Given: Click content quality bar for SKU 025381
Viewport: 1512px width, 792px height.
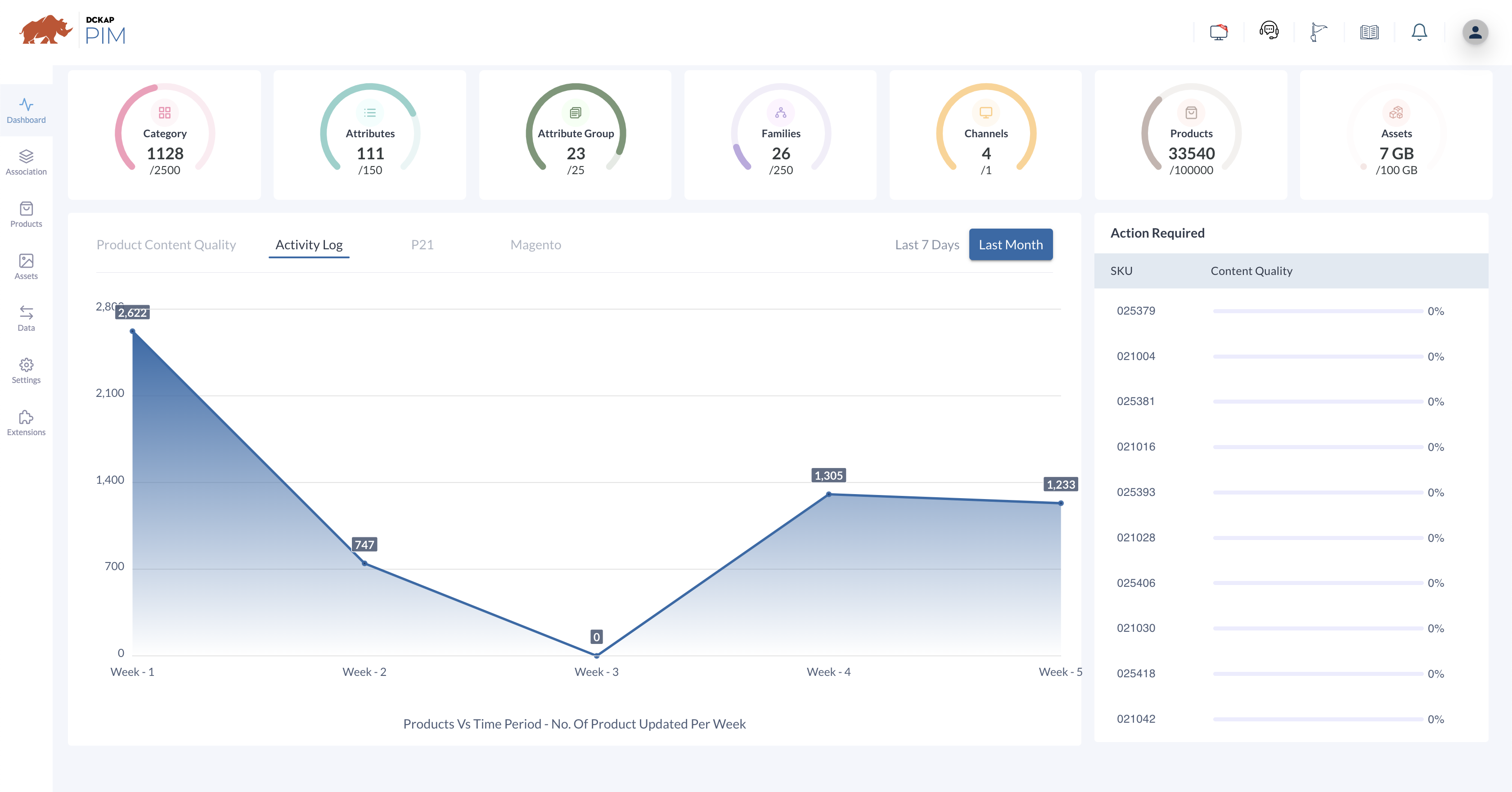Looking at the screenshot, I should [x=1318, y=401].
